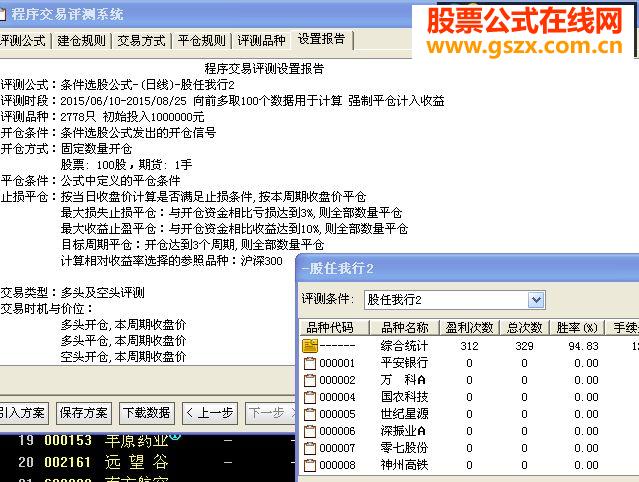Click the icon beside code 000001
This screenshot has height=482, width=639.
310,363
